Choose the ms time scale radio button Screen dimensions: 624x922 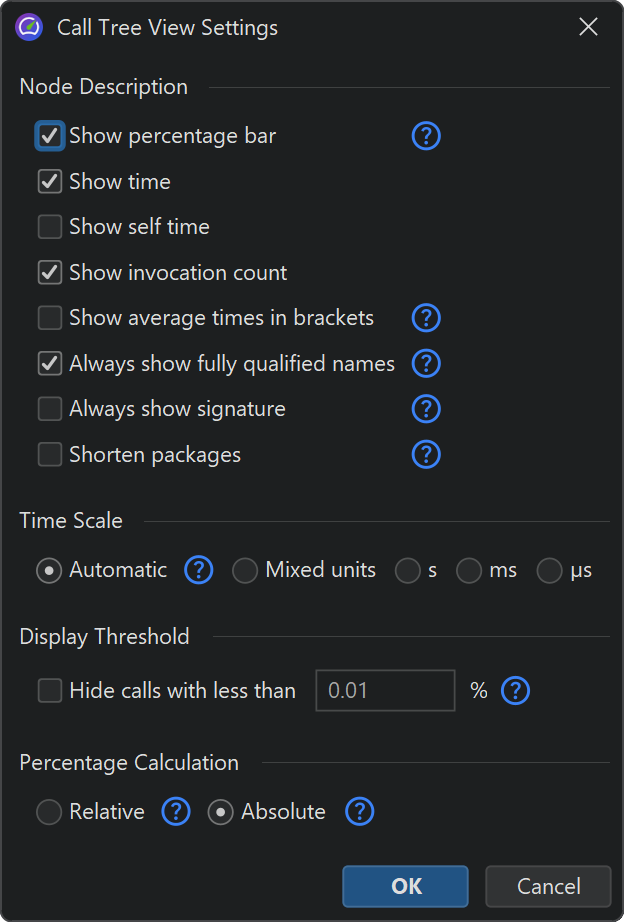pyautogui.click(x=469, y=571)
